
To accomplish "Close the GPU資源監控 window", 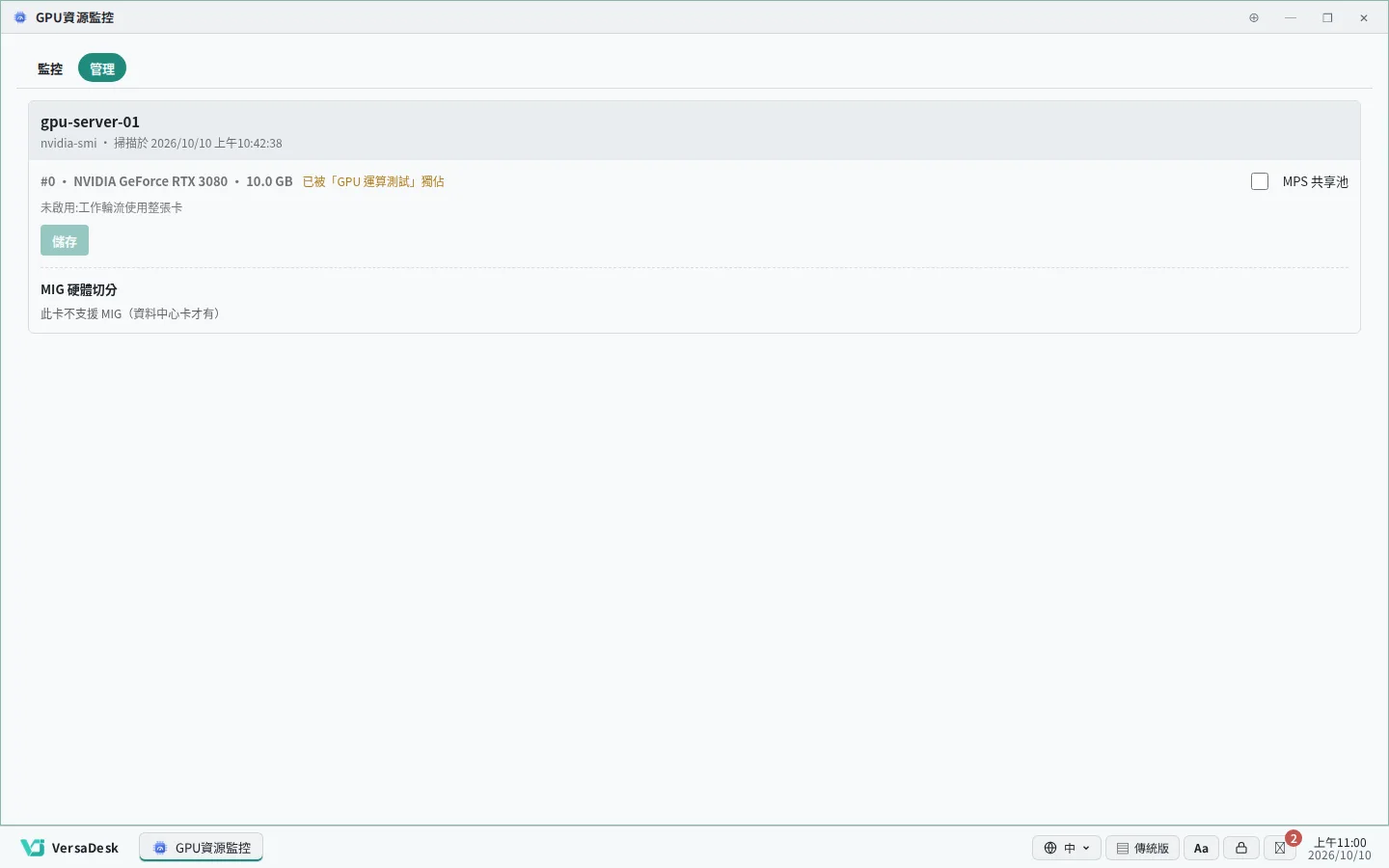I will [1364, 17].
